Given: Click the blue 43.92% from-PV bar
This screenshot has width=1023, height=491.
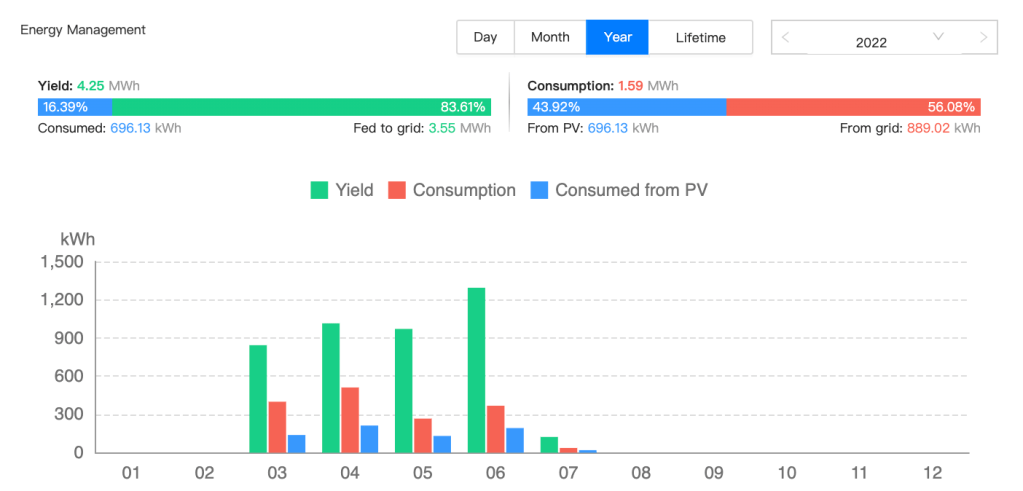Looking at the screenshot, I should click(x=626, y=107).
